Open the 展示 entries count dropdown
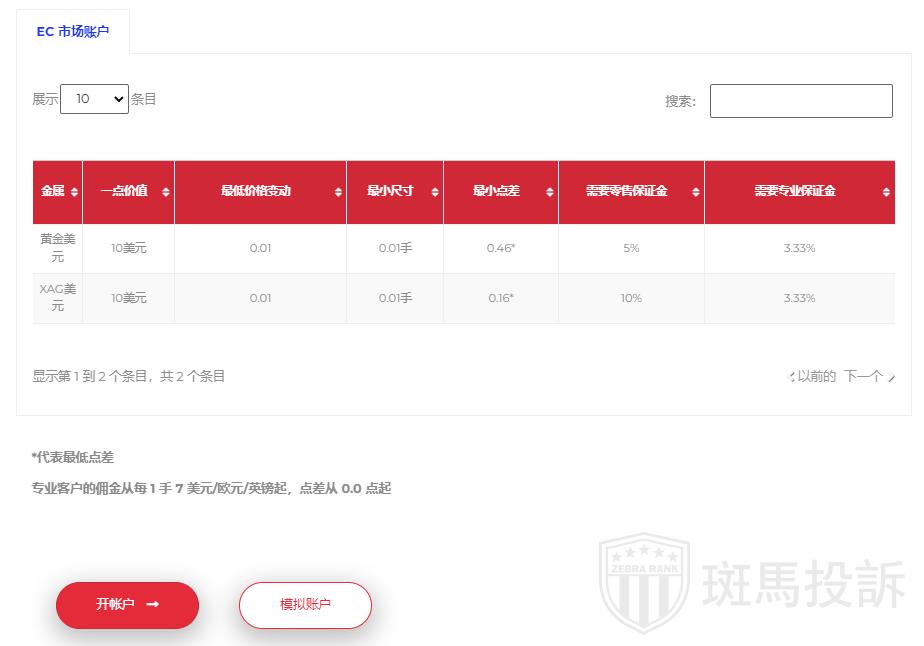This screenshot has width=924, height=646. click(x=94, y=99)
